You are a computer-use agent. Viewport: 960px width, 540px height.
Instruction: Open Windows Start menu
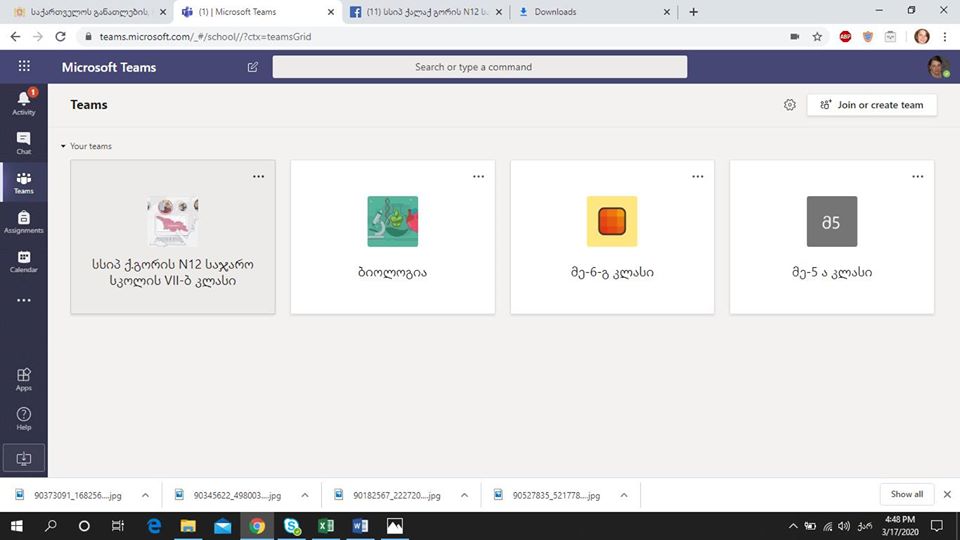click(x=17, y=526)
